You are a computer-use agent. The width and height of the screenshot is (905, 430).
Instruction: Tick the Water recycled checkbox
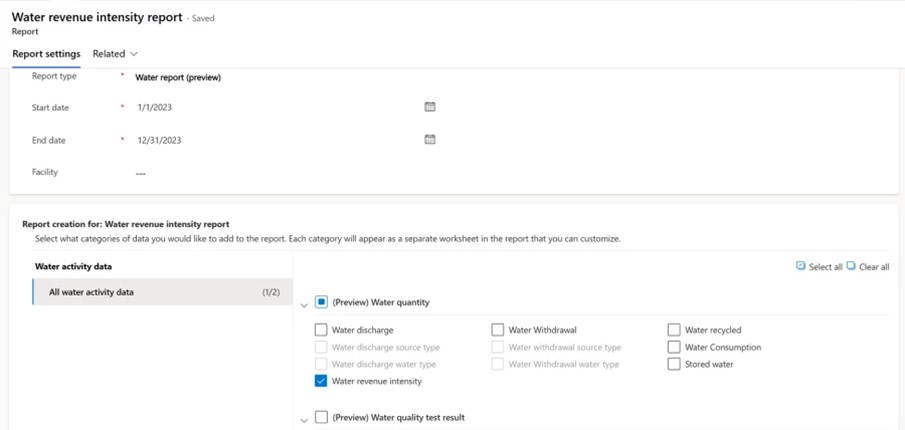pyautogui.click(x=674, y=330)
